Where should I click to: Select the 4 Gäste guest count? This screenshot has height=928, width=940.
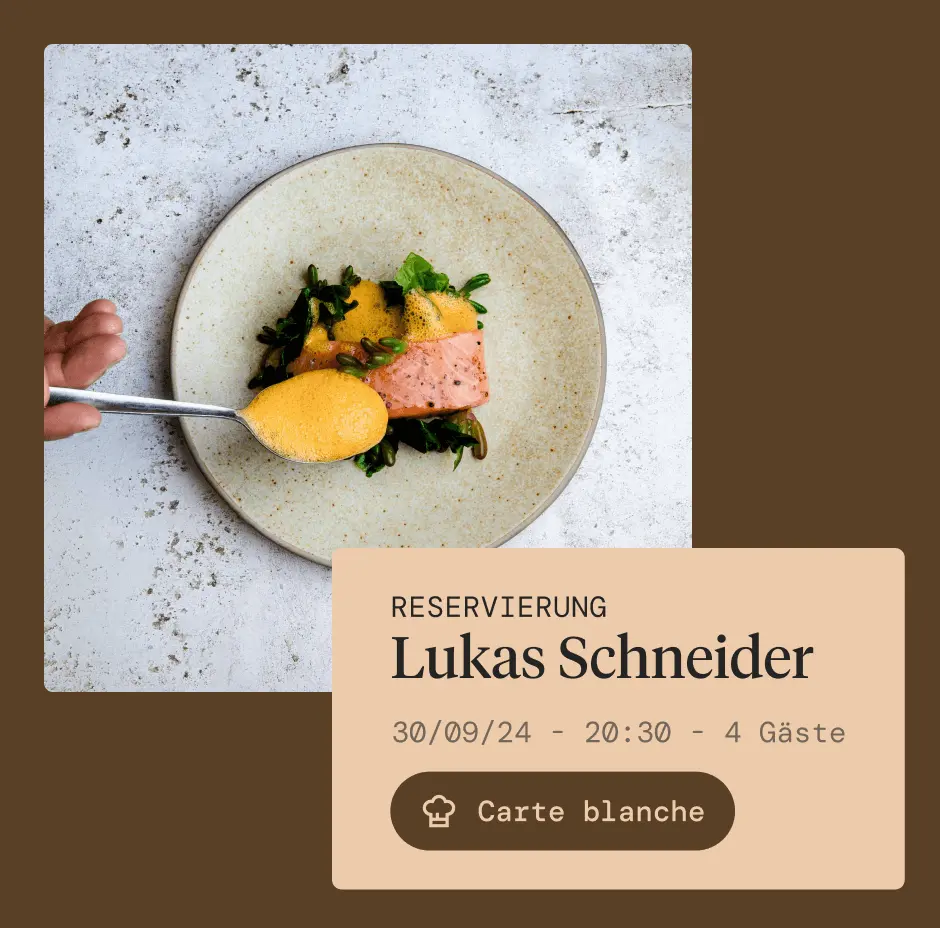click(x=785, y=733)
